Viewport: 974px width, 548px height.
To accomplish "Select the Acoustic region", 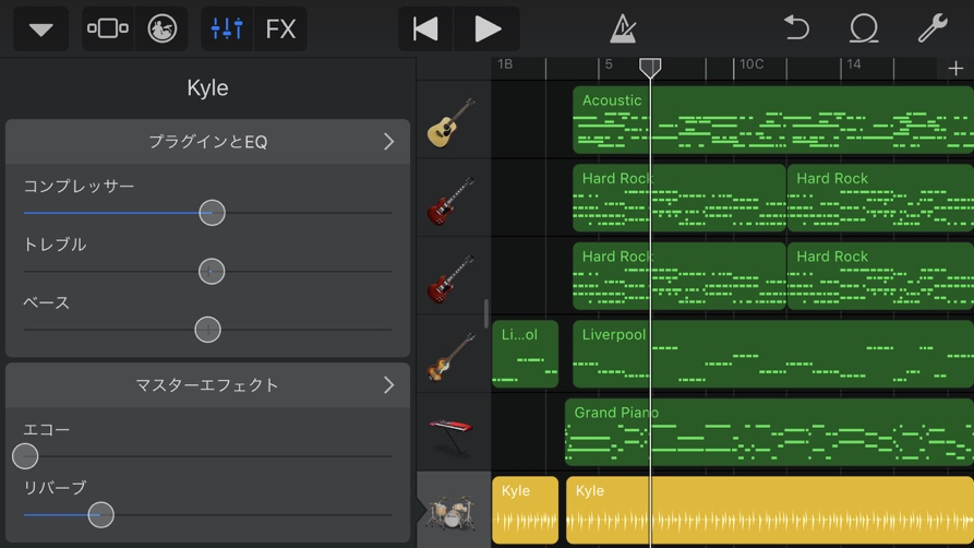I will [x=773, y=120].
